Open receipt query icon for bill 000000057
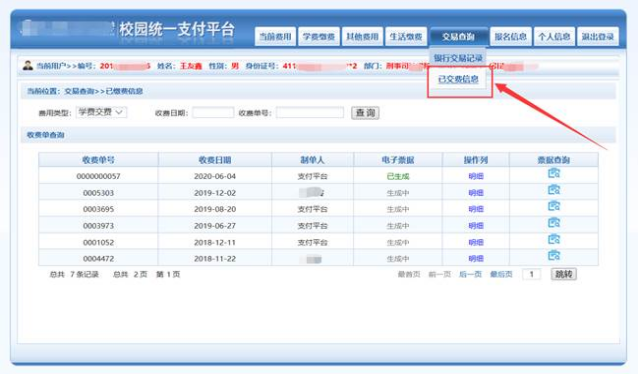639x374 pixels. pyautogui.click(x=553, y=174)
